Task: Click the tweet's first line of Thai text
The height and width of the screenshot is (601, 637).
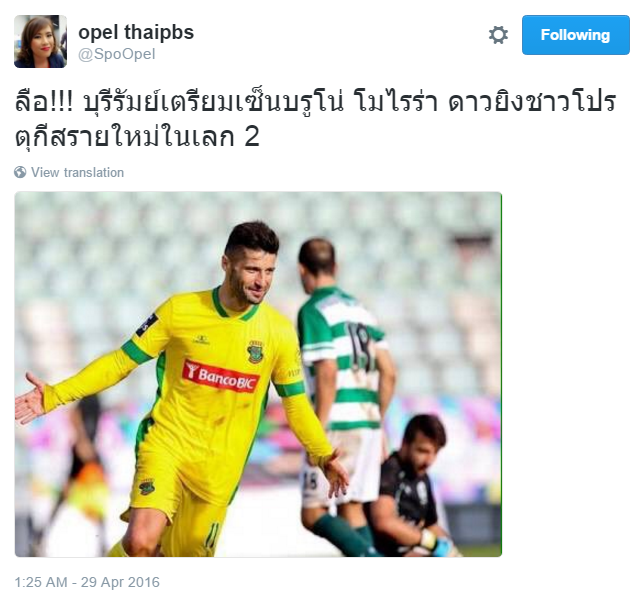Action: coord(316,101)
